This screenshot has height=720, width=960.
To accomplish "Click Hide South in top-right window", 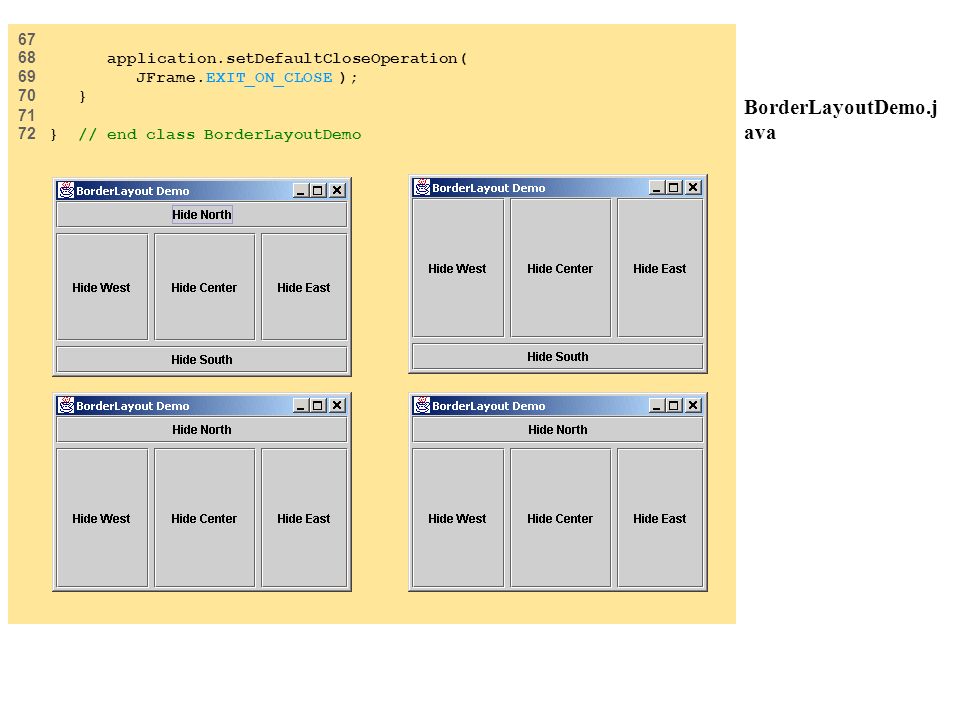I will tap(558, 356).
